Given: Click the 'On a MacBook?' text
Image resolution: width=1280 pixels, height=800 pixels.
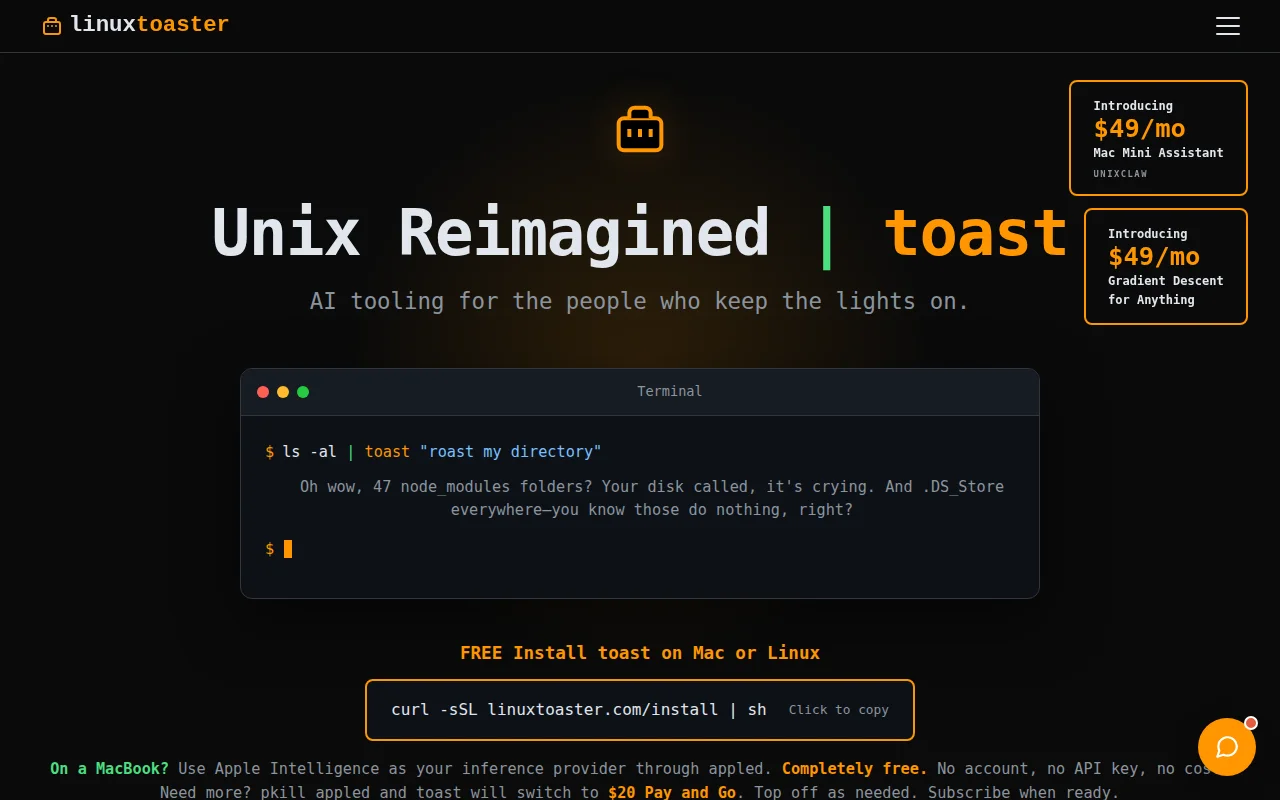Looking at the screenshot, I should (x=109, y=769).
